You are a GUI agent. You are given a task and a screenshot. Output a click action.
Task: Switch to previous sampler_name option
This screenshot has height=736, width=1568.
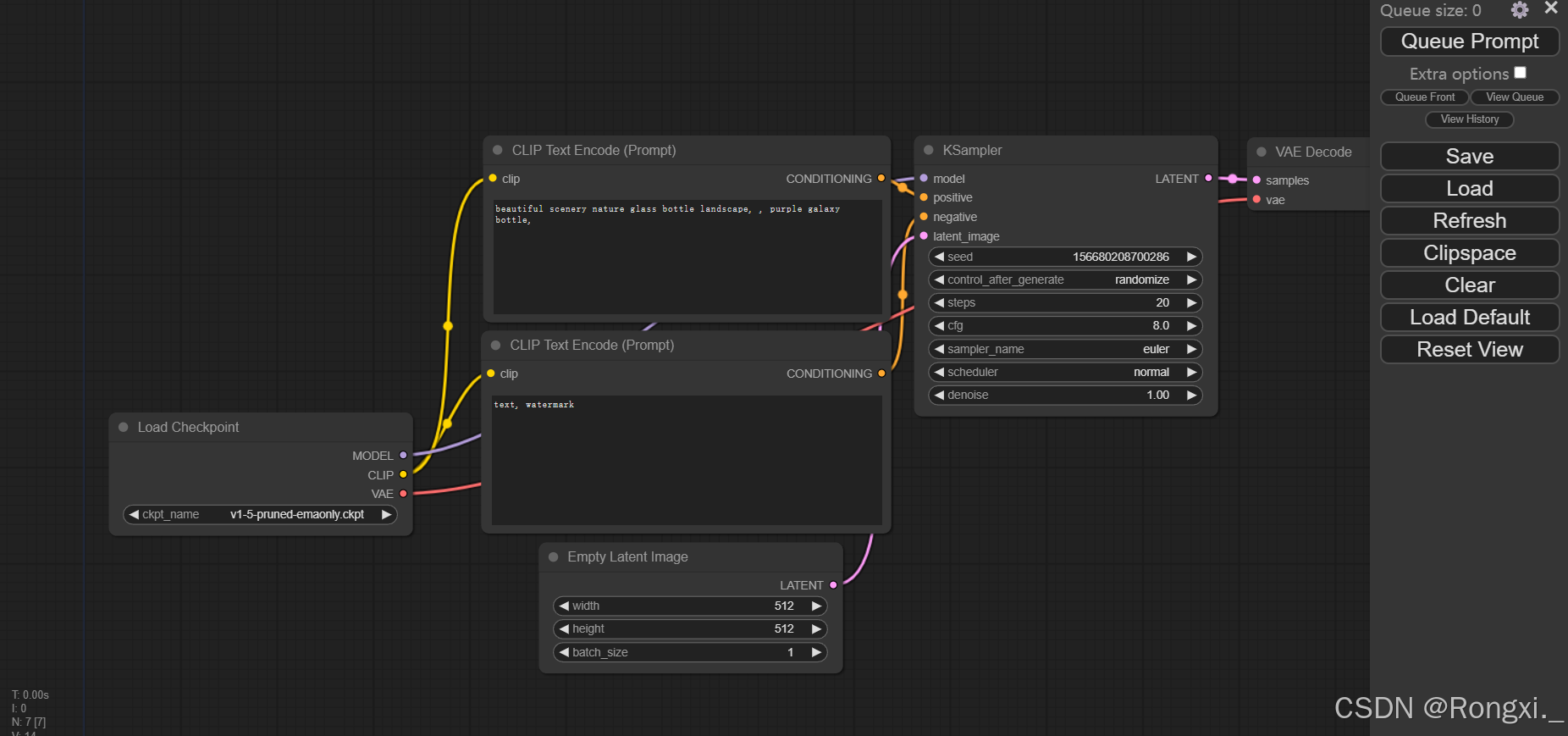939,349
